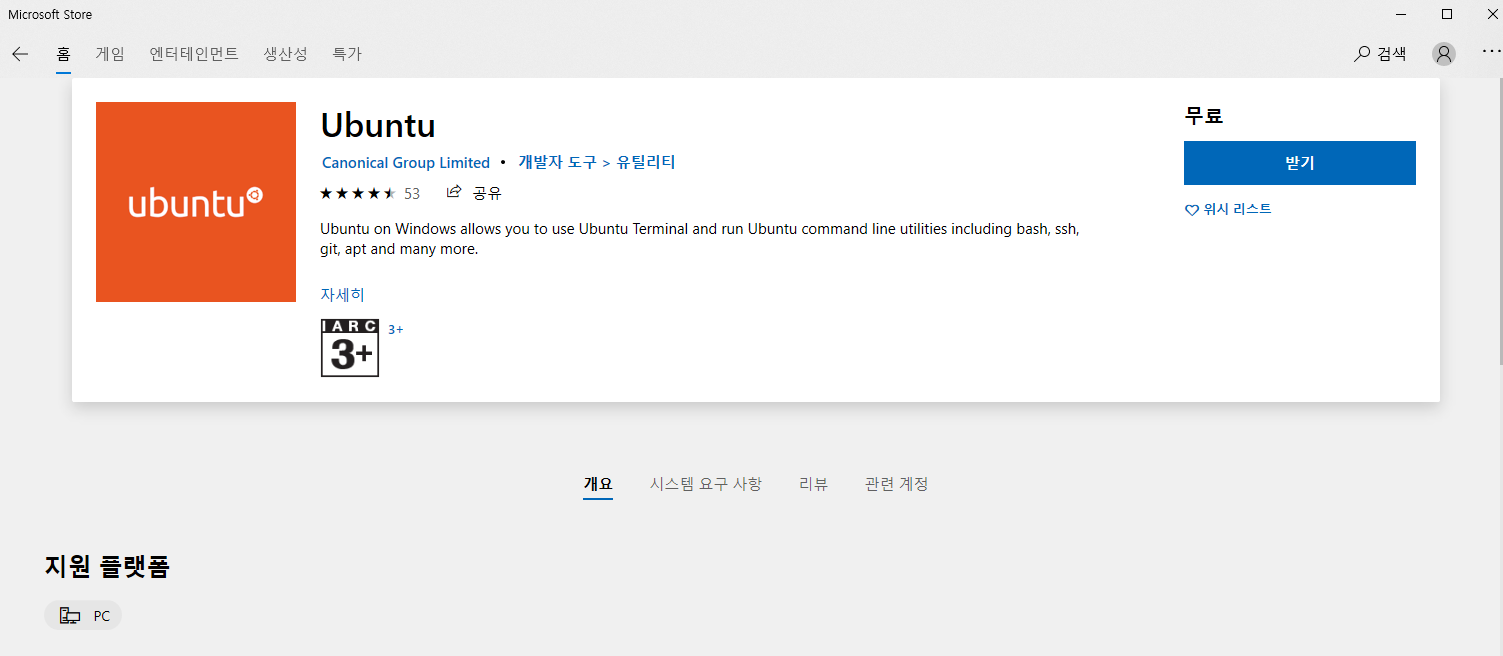Click the 자세히 more details link
1503x656 pixels.
pos(343,295)
